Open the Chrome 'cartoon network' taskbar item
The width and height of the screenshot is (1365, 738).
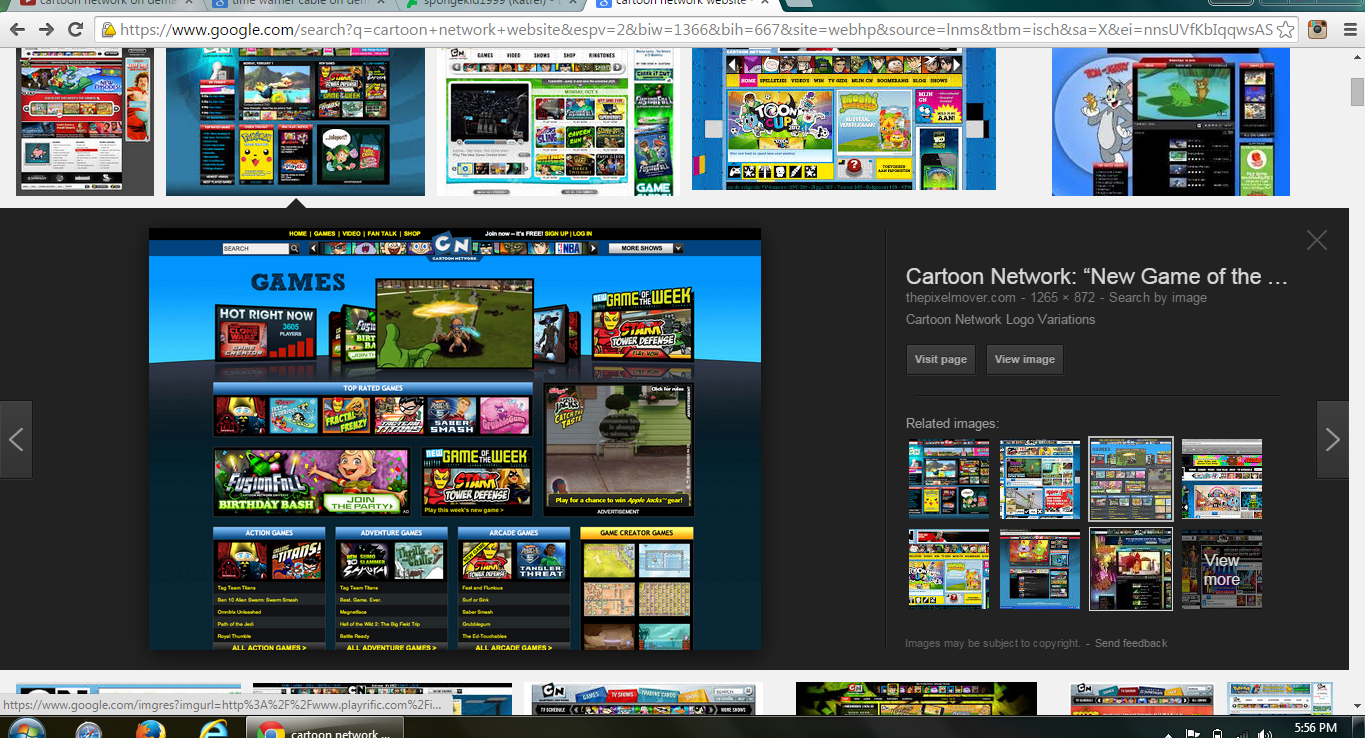coord(325,729)
